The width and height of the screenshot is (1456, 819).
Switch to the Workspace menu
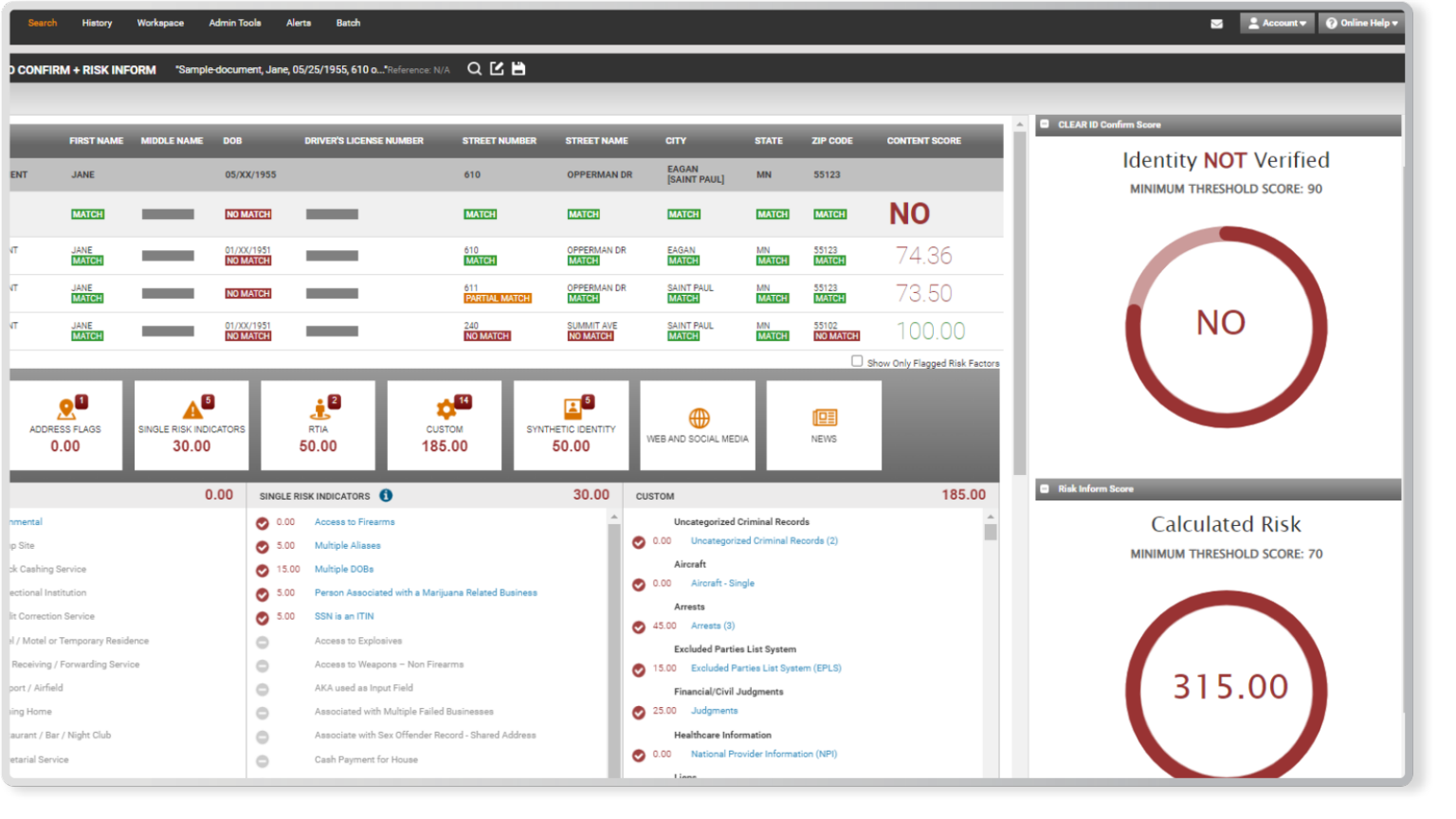coord(160,23)
